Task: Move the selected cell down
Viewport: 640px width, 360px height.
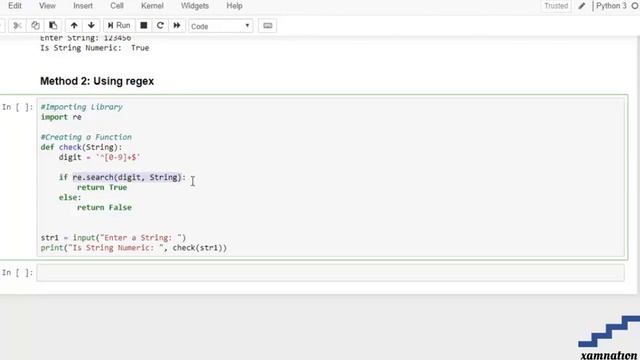Action: pos(91,26)
